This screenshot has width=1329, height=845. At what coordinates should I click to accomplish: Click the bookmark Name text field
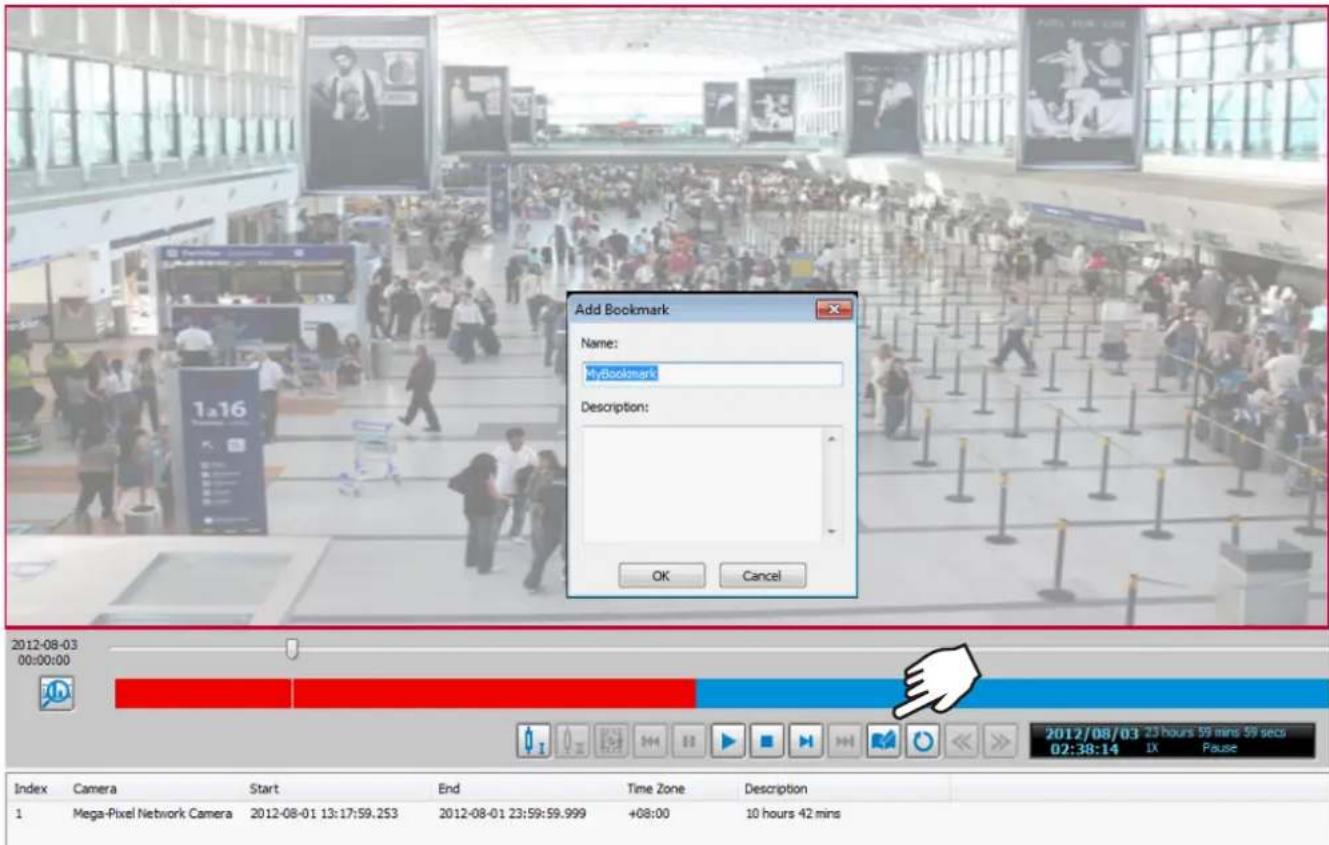712,374
